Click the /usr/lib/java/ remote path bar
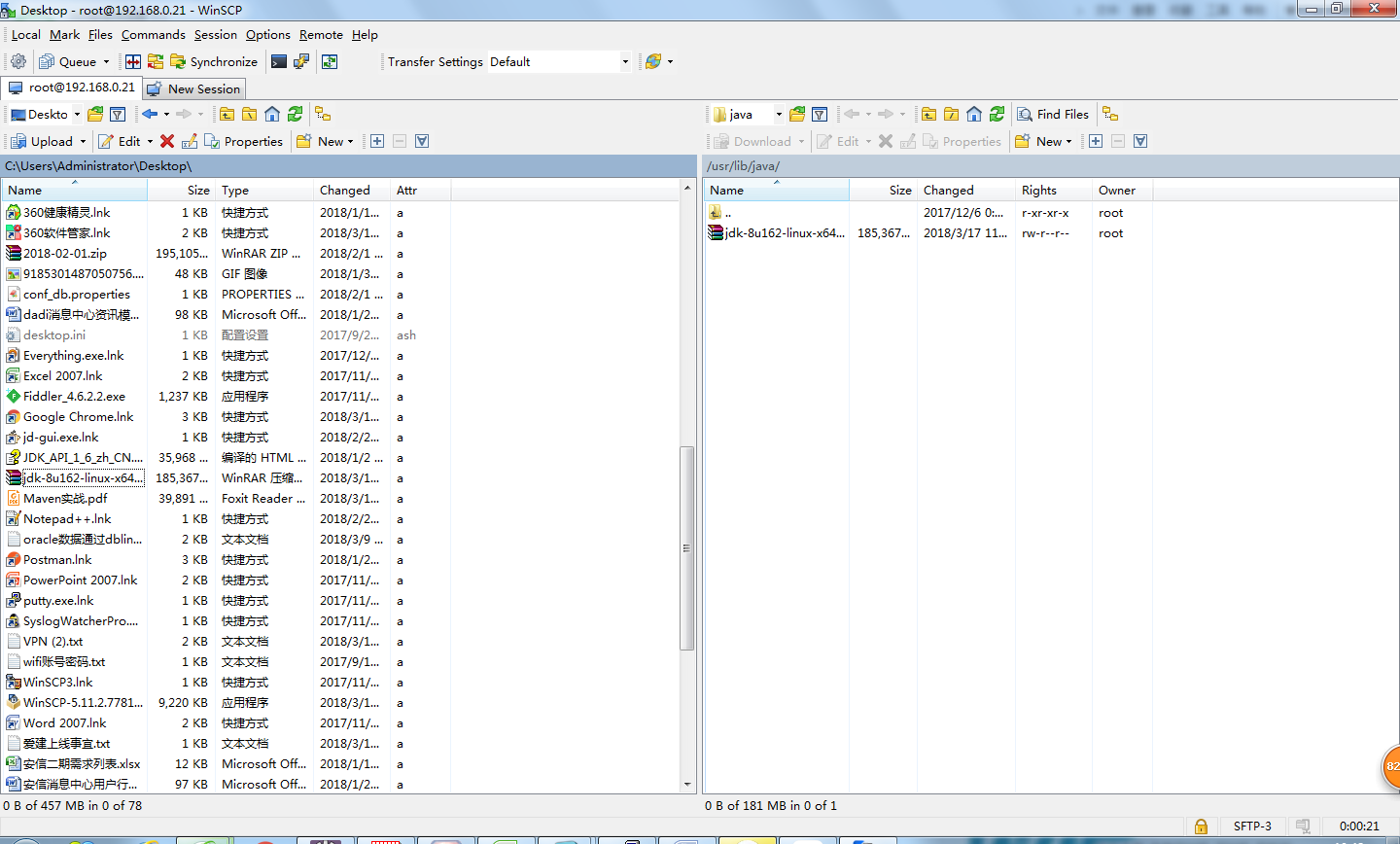 coord(1050,166)
